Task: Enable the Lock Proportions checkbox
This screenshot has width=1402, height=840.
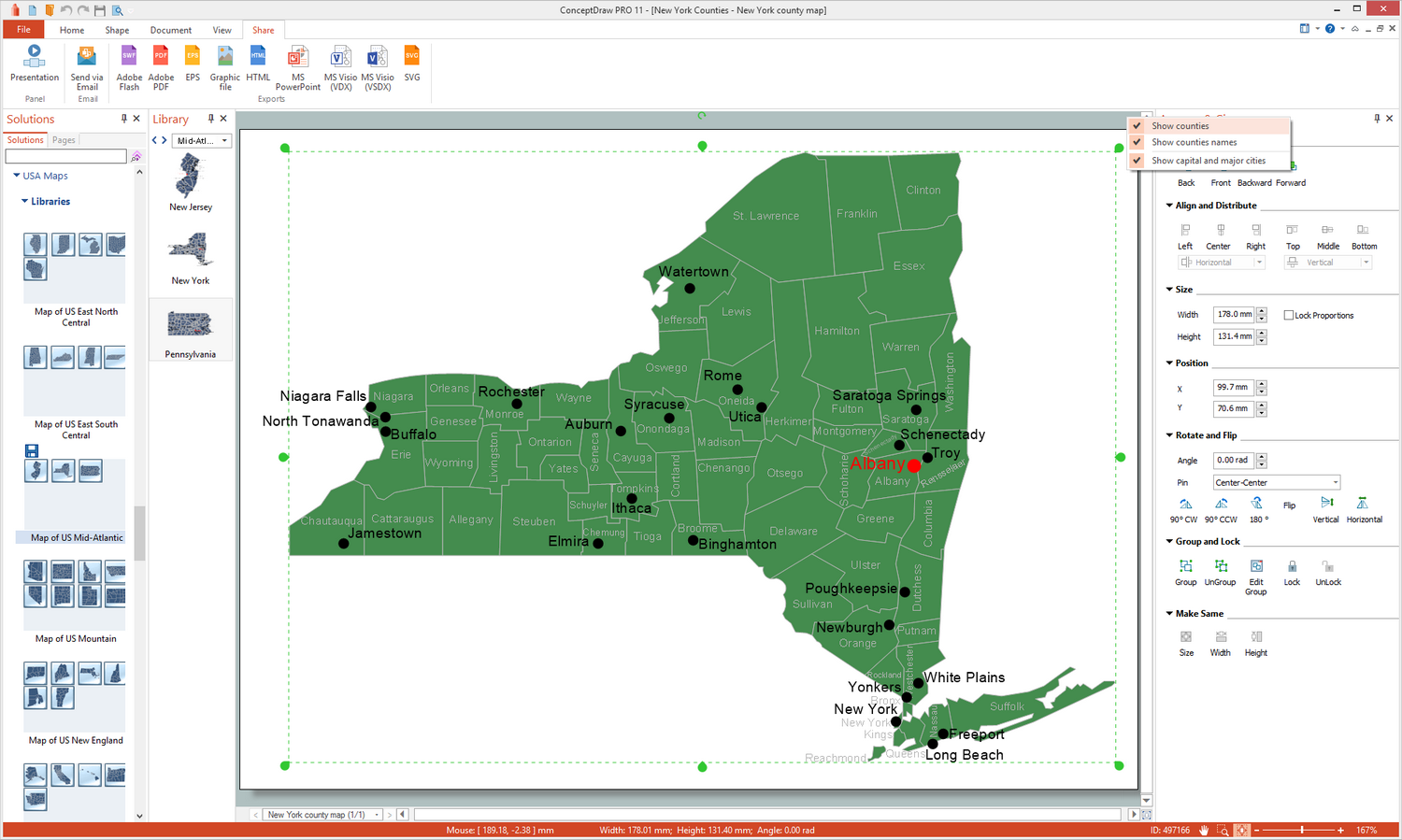Action: point(1289,315)
